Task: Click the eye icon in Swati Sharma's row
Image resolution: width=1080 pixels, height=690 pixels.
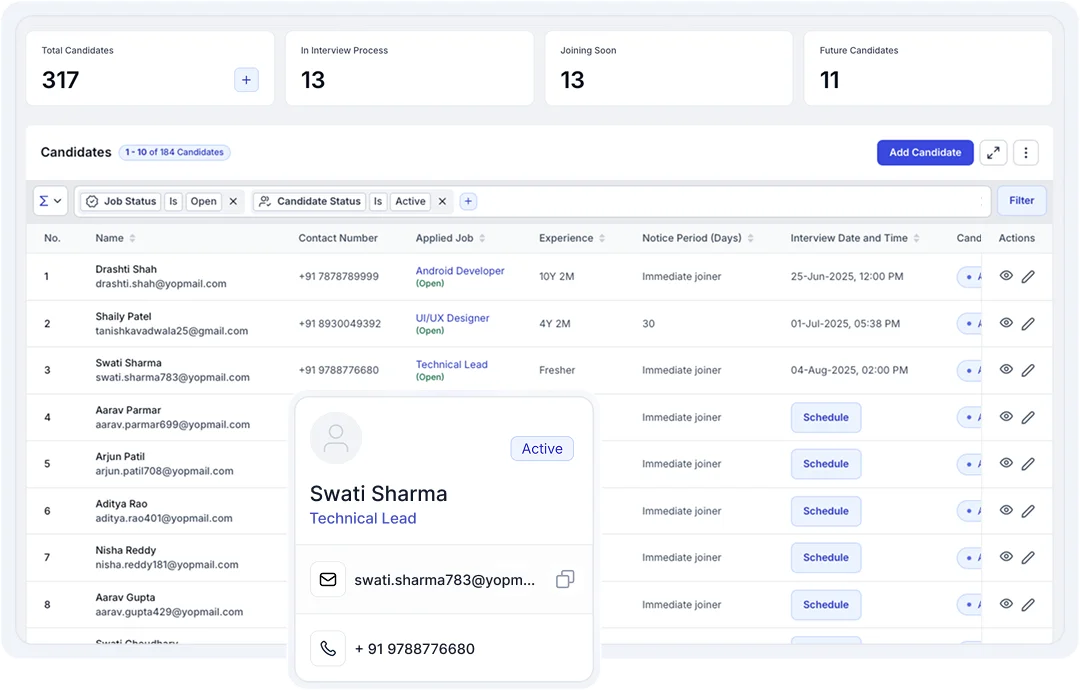Action: tap(1006, 370)
